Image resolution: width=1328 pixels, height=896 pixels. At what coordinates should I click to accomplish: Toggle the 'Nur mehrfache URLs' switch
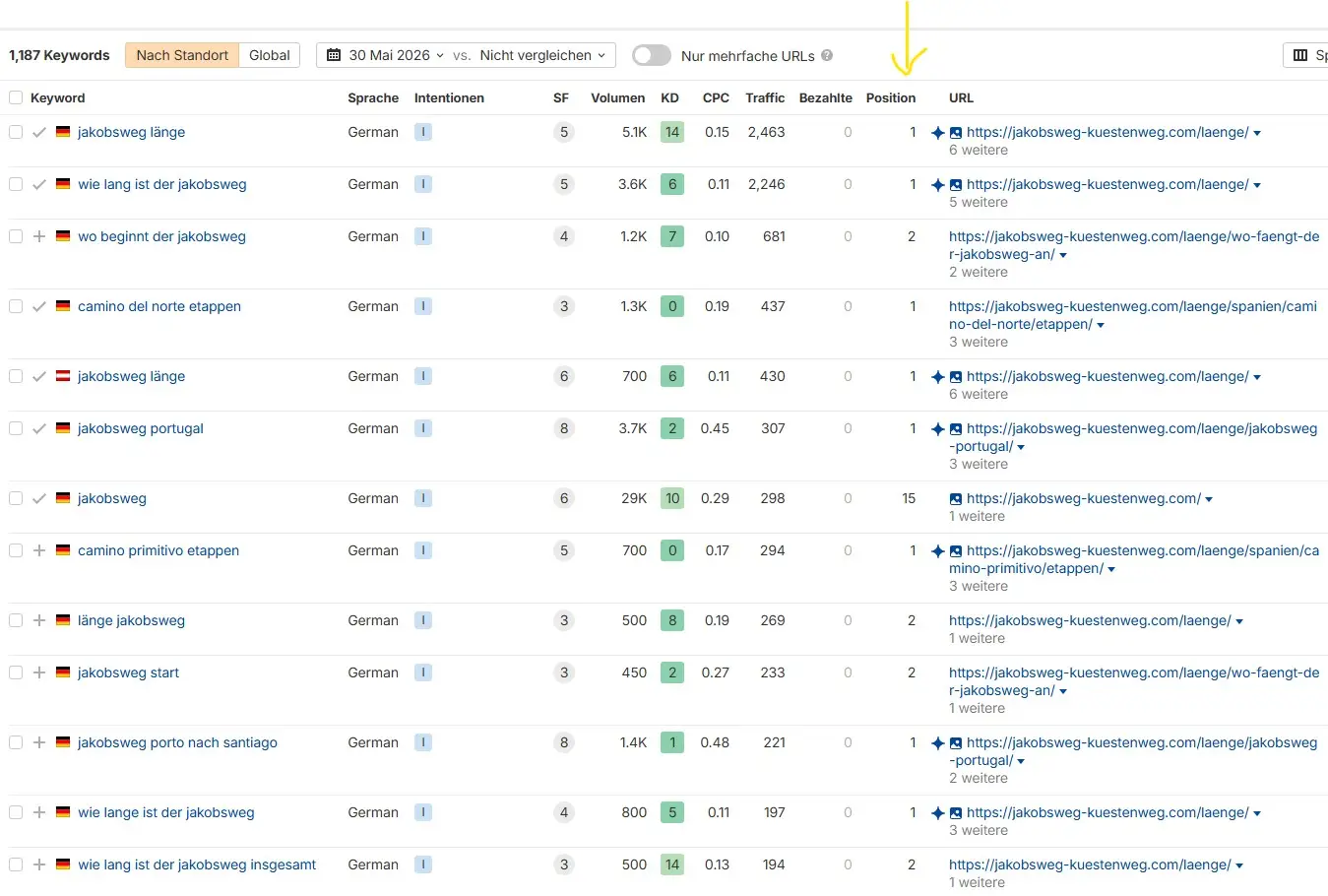point(652,55)
